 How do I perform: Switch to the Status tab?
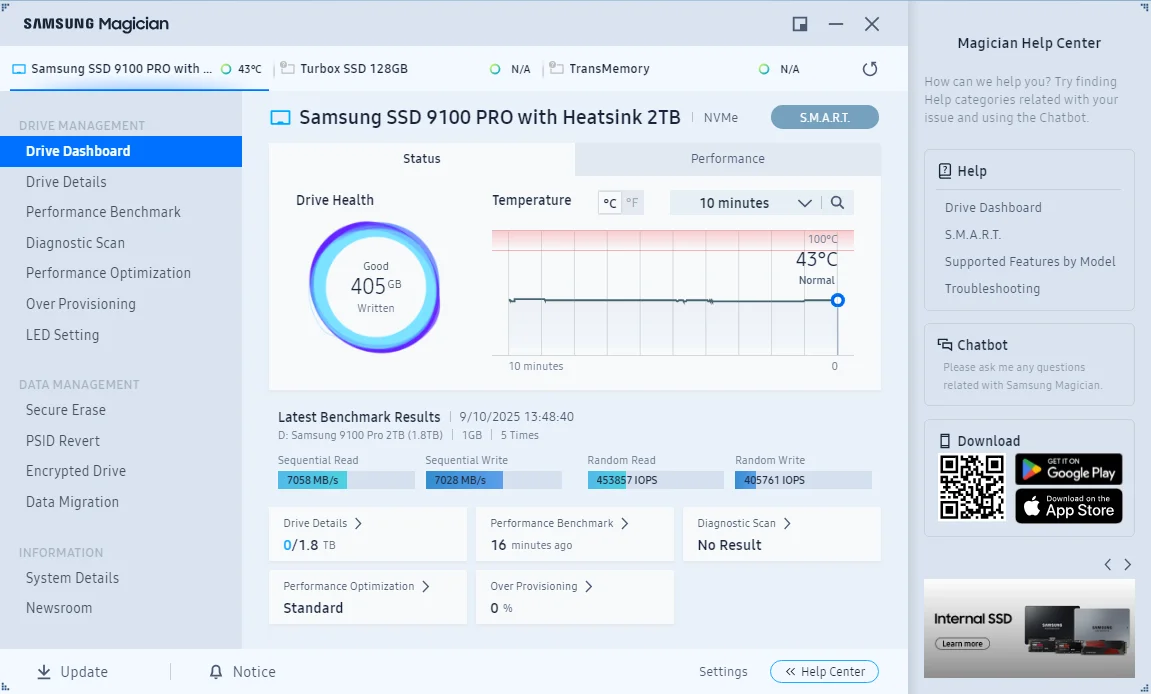tap(422, 159)
